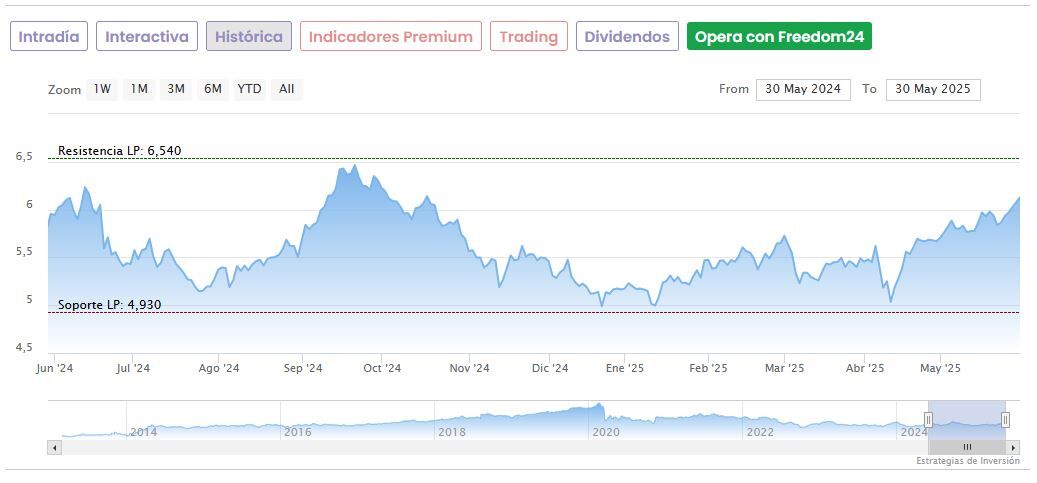Click the To date input field
The height and width of the screenshot is (483, 1037).
[x=933, y=89]
